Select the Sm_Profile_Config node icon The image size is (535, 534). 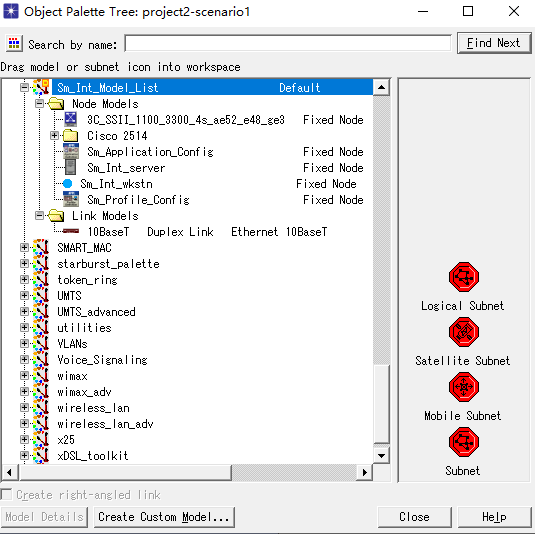[71, 199]
